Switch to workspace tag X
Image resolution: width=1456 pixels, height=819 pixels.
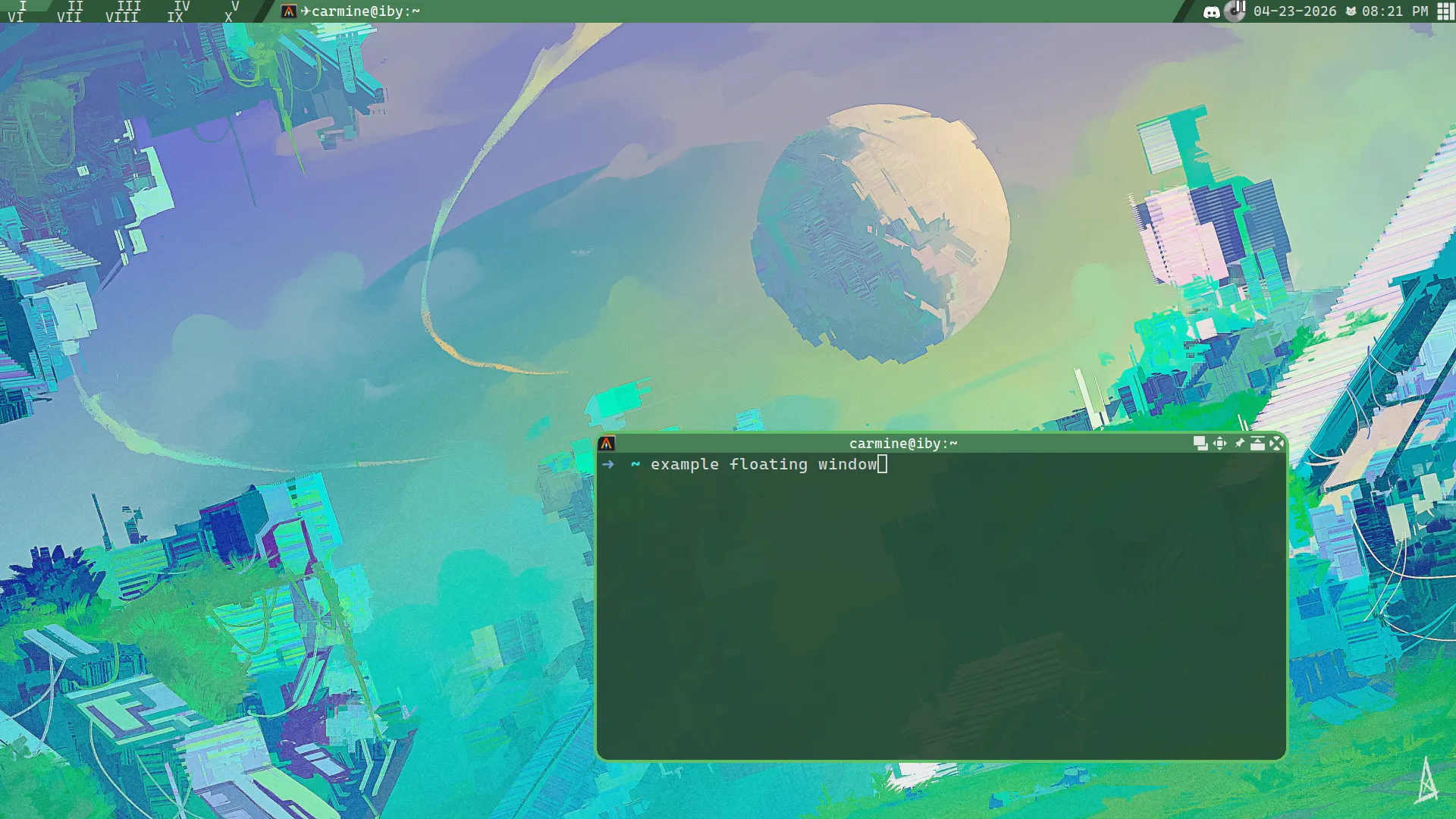228,17
